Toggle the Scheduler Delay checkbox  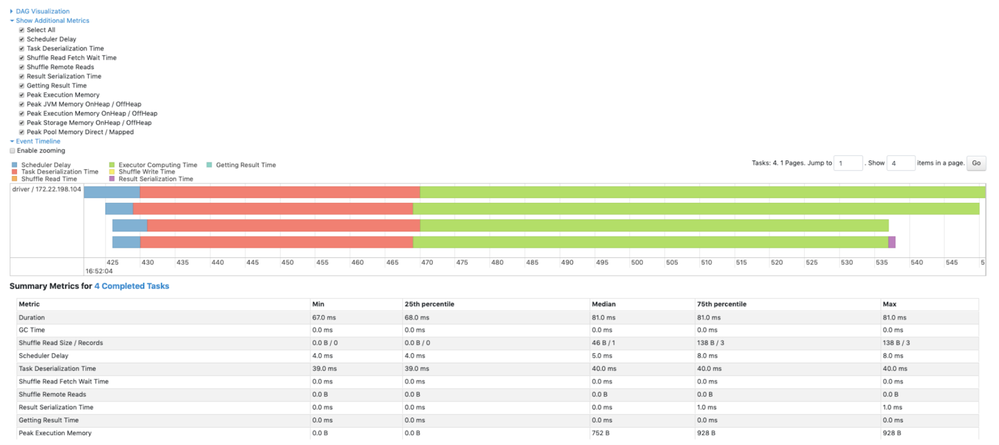pyautogui.click(x=21, y=39)
